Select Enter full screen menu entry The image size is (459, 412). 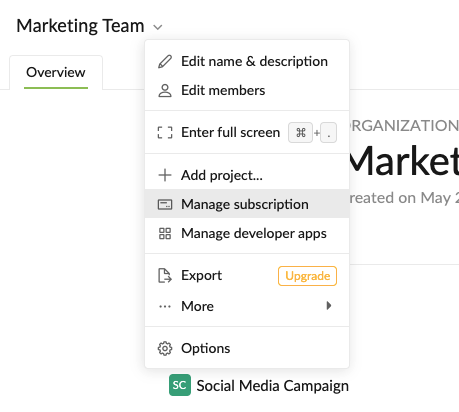point(247,133)
